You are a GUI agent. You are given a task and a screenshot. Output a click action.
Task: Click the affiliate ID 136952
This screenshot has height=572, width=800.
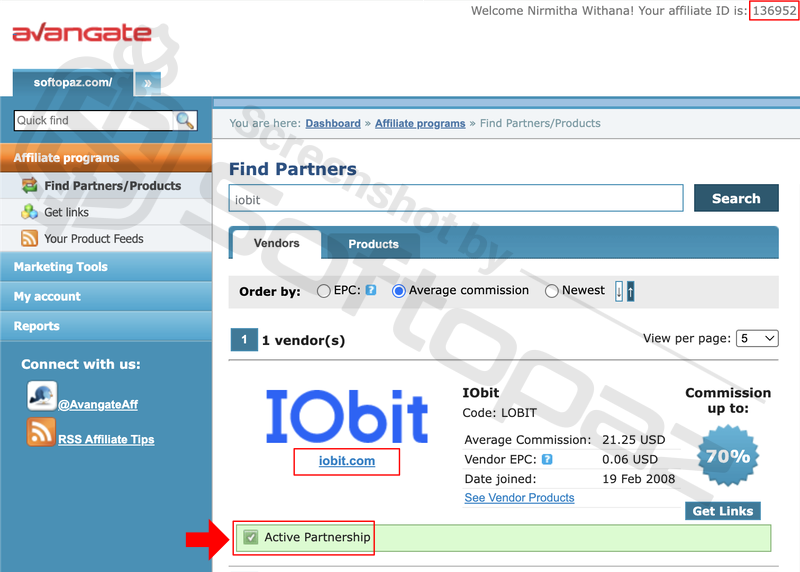[773, 11]
